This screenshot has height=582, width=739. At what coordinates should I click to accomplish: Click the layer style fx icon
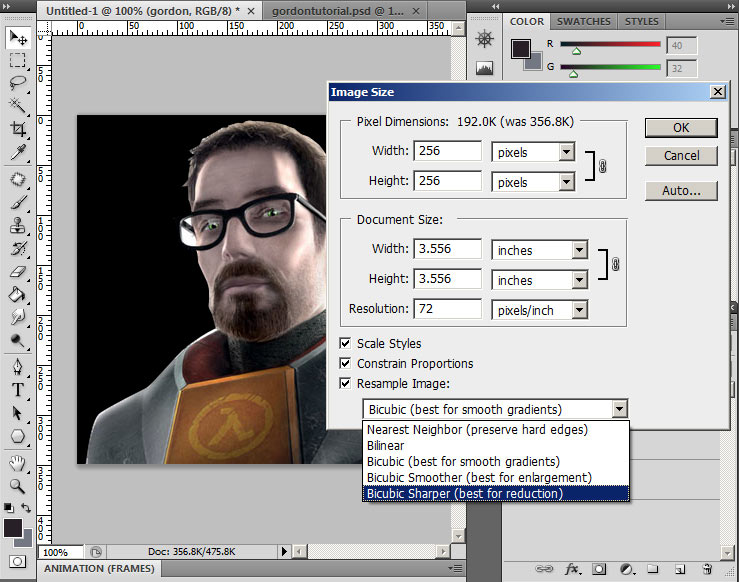pyautogui.click(x=573, y=569)
